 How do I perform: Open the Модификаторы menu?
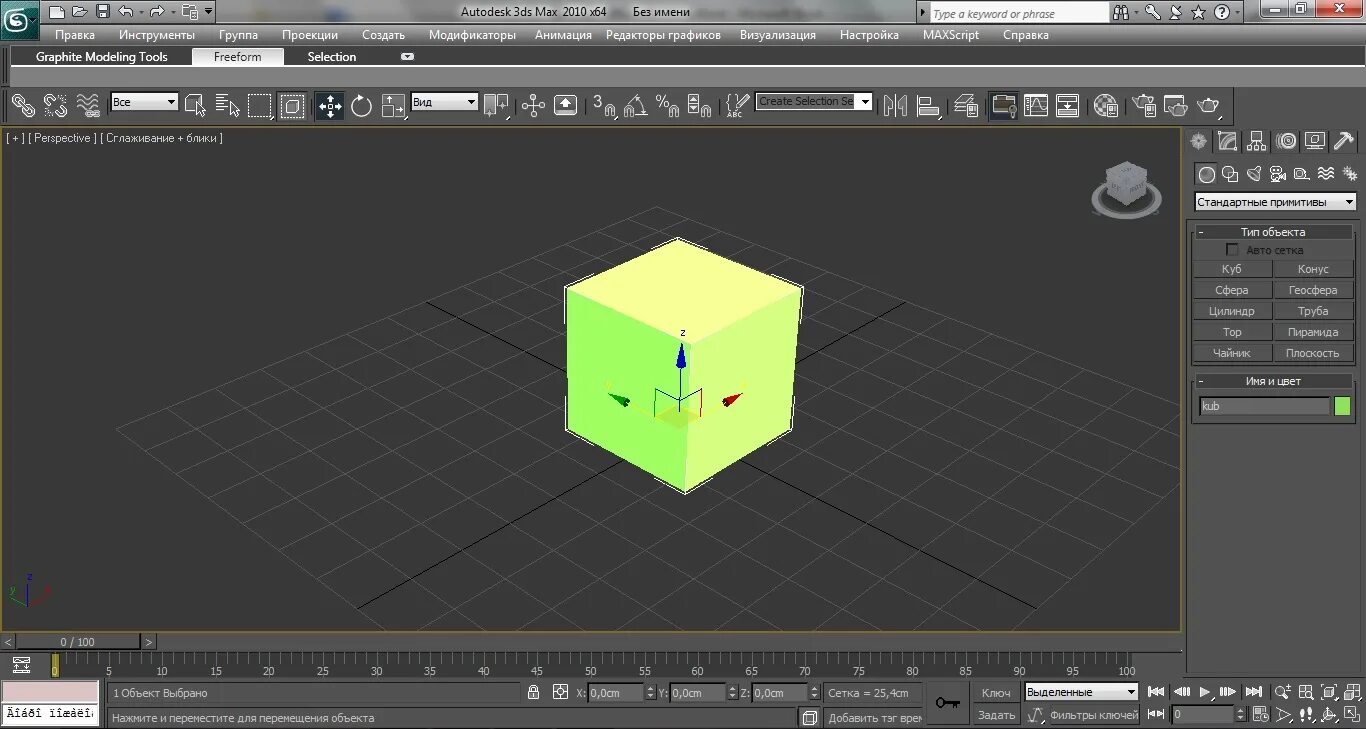[472, 35]
